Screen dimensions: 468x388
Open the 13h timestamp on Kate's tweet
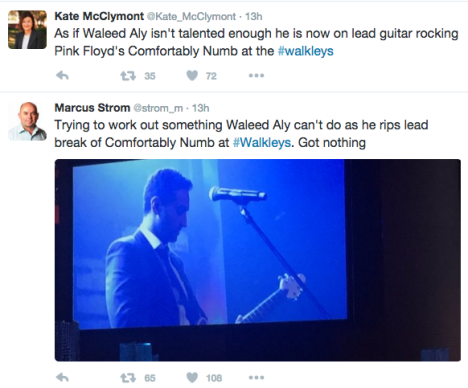tap(254, 16)
